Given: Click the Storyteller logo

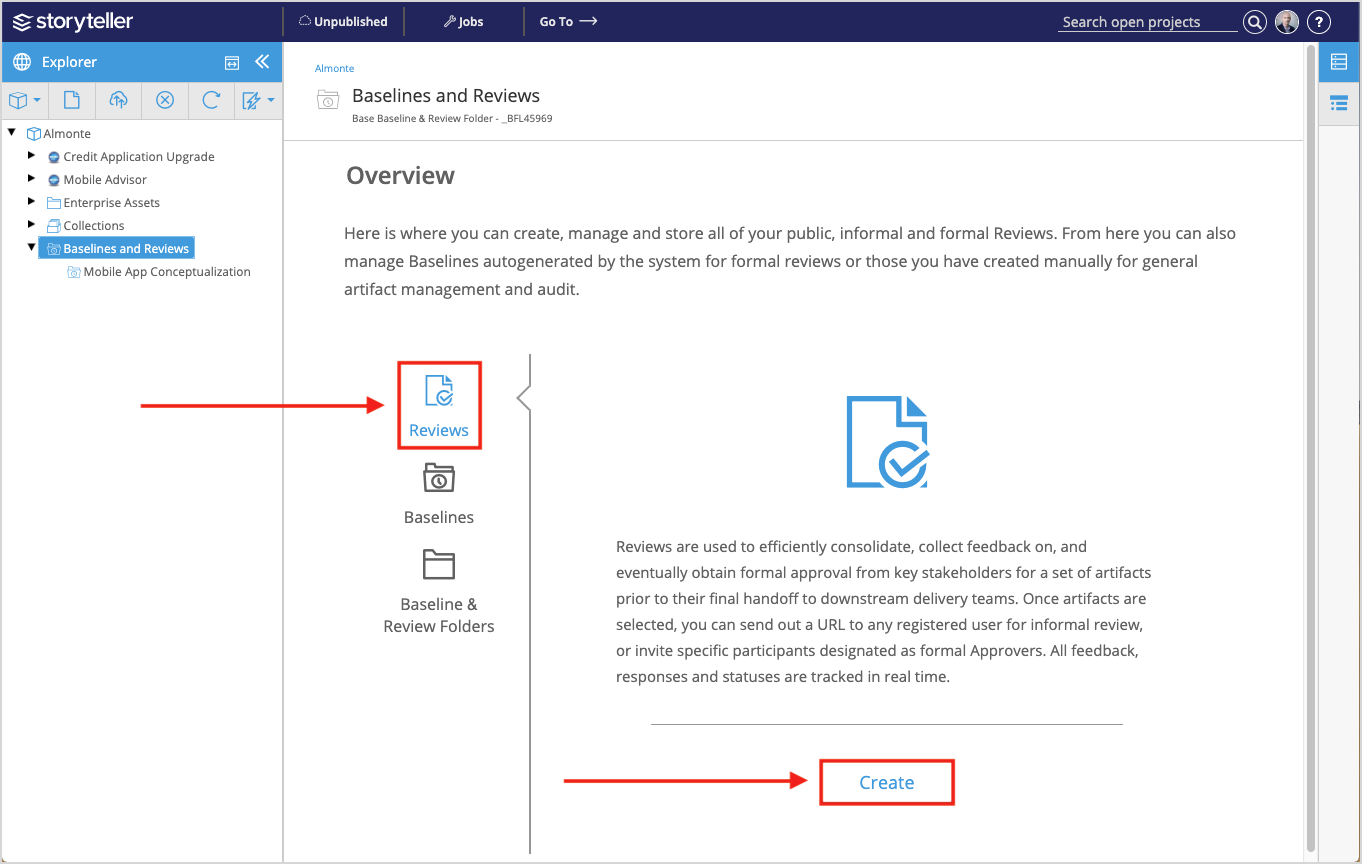Looking at the screenshot, I should point(72,21).
